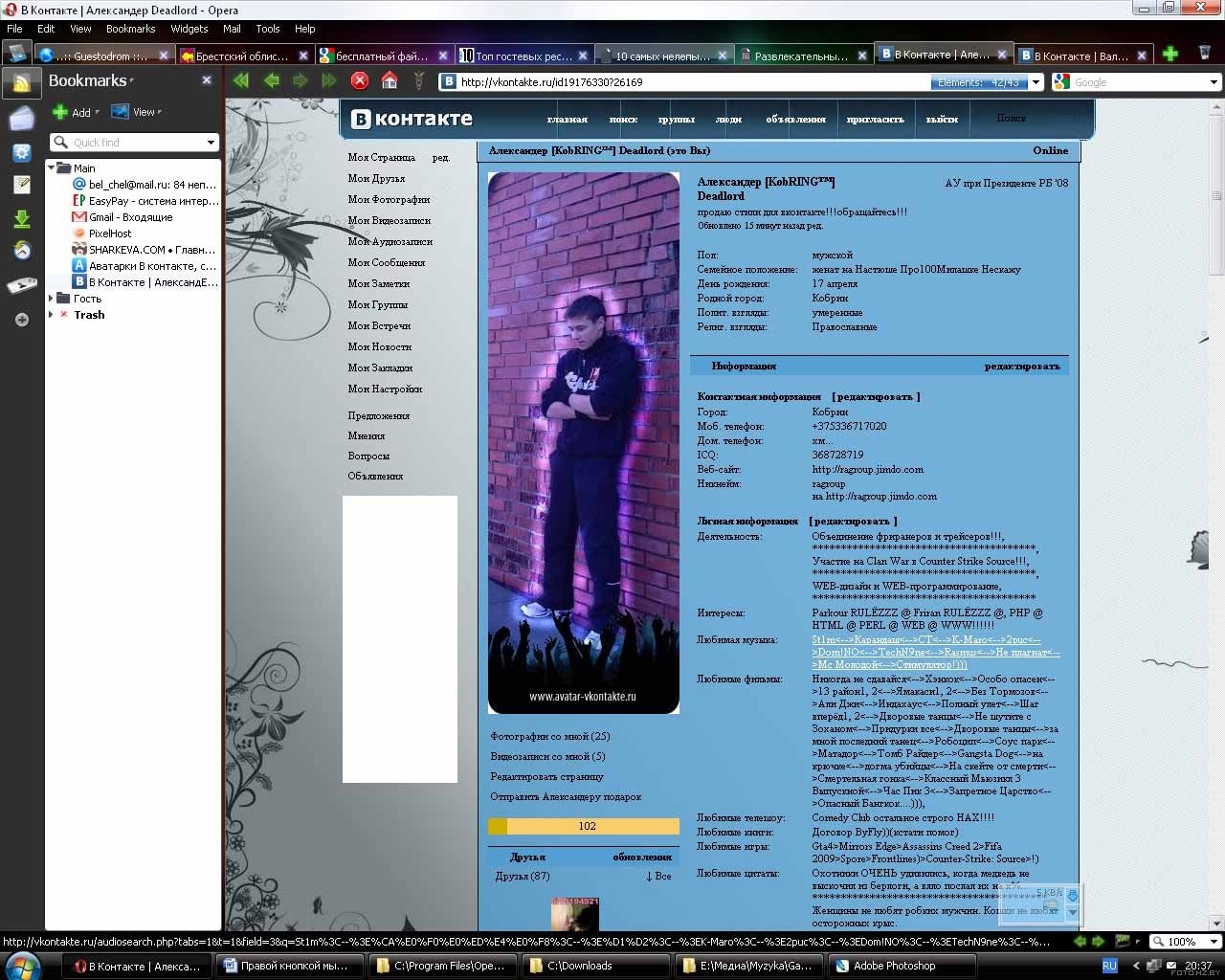The image size is (1225, 980).
Task: Select the EasyPay bookmark
Action: (x=145, y=201)
